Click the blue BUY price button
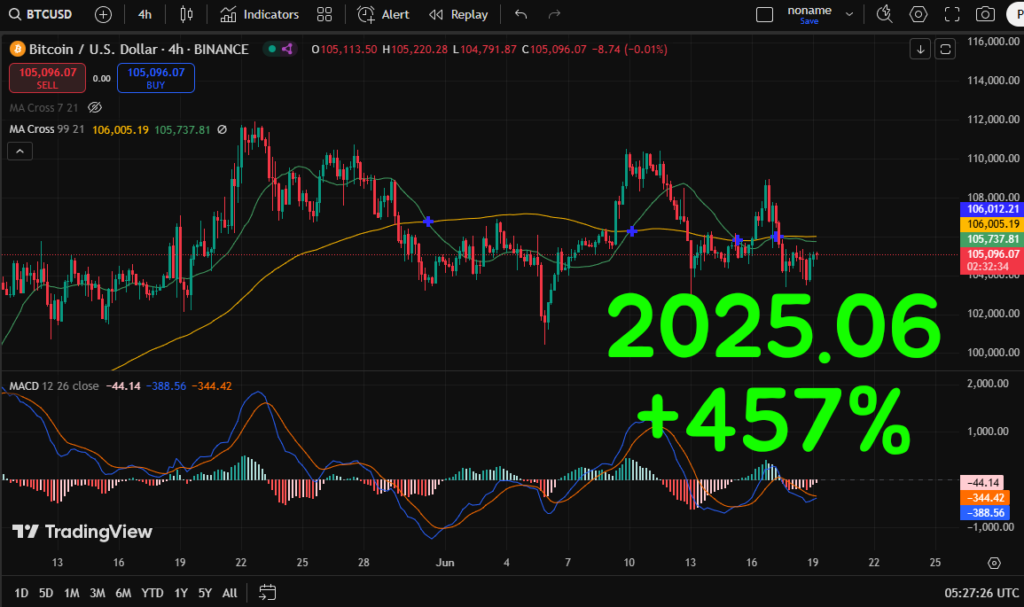 [156, 78]
